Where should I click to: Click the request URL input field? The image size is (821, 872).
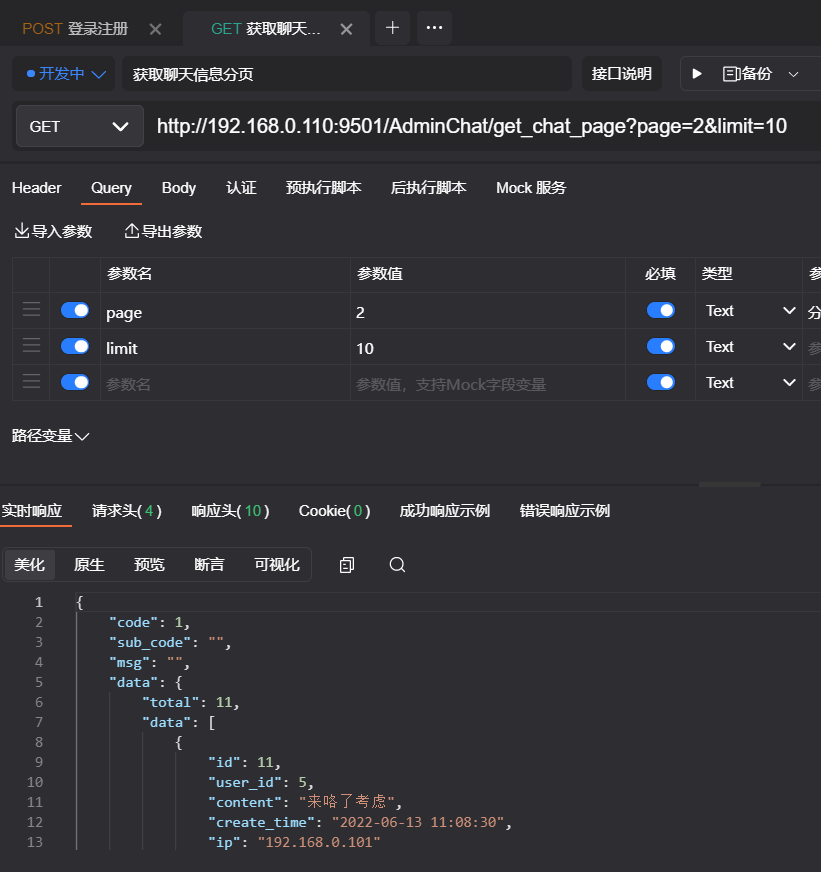[472, 126]
